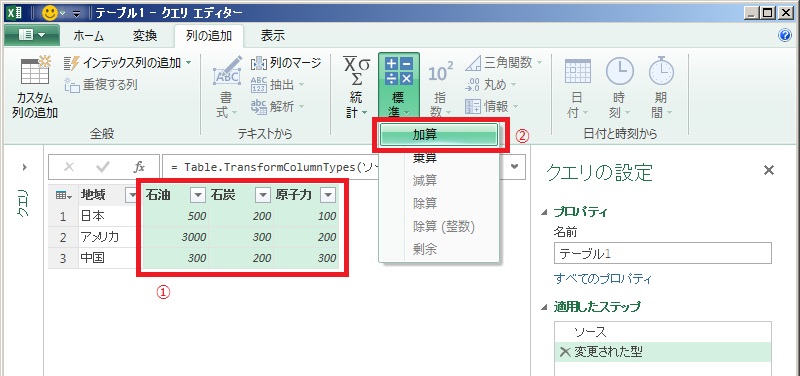Switch to the Transform (変換) tab
The height and width of the screenshot is (376, 800).
(x=145, y=36)
